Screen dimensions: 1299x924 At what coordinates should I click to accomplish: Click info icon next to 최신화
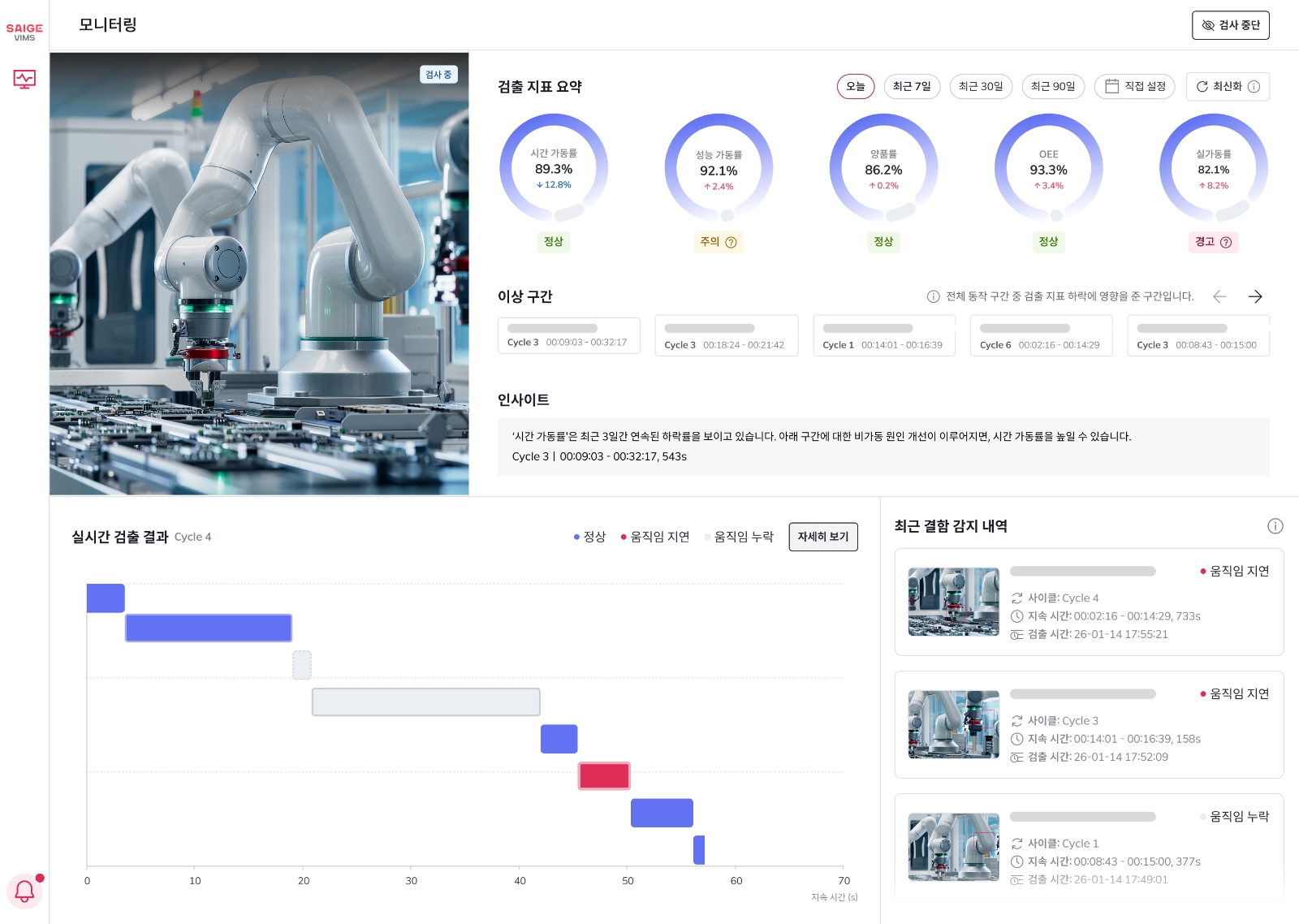(x=1254, y=87)
